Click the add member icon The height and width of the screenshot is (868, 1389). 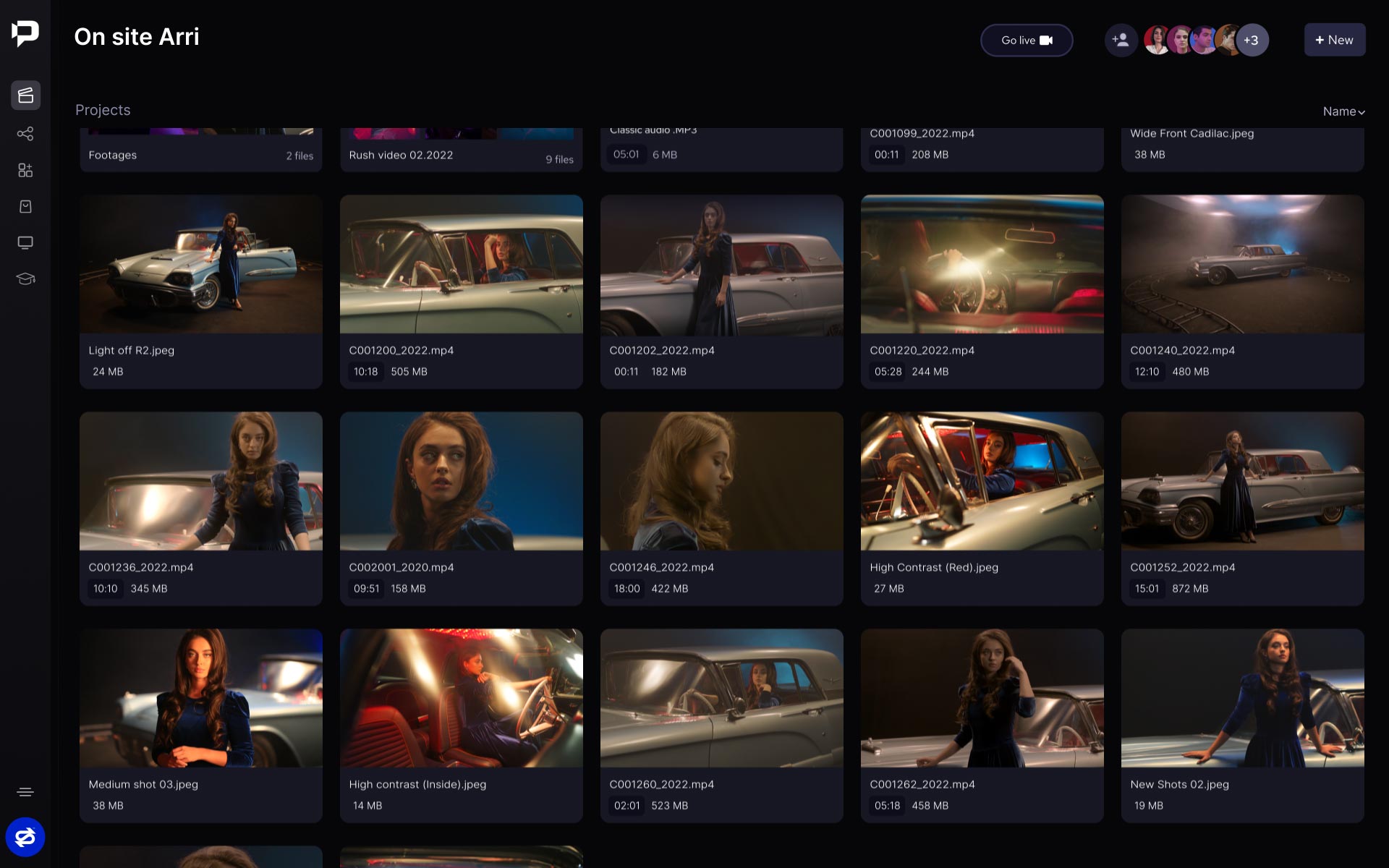(x=1121, y=40)
